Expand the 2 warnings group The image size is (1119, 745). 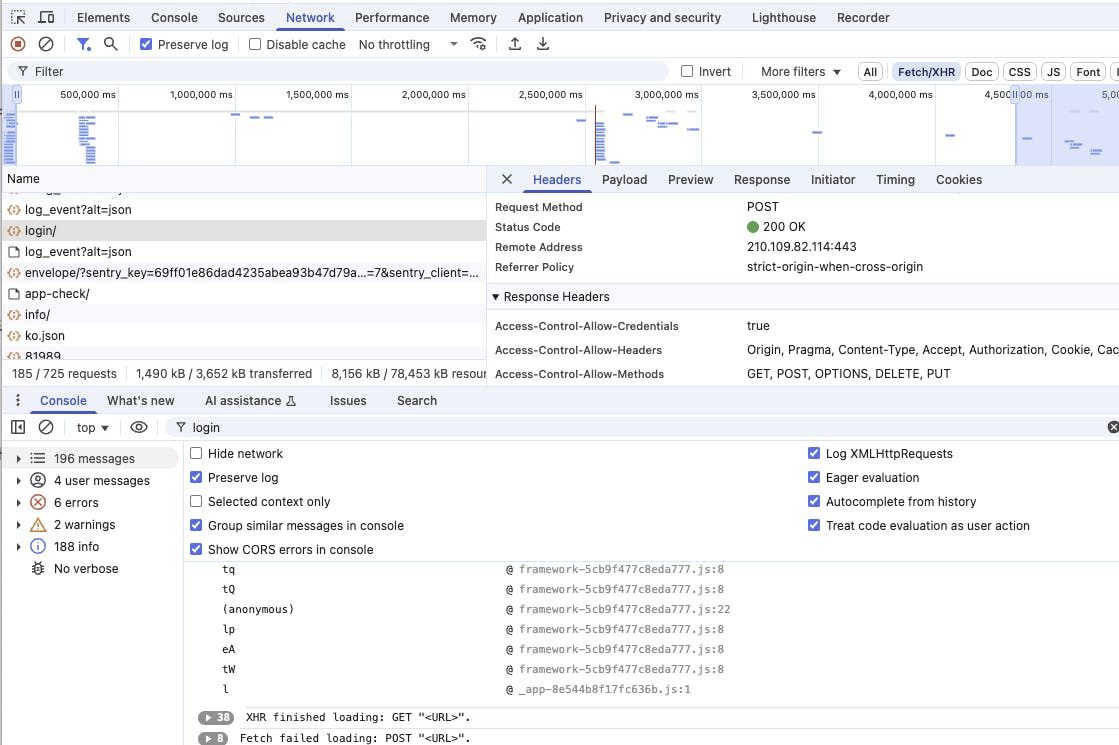pos(19,524)
